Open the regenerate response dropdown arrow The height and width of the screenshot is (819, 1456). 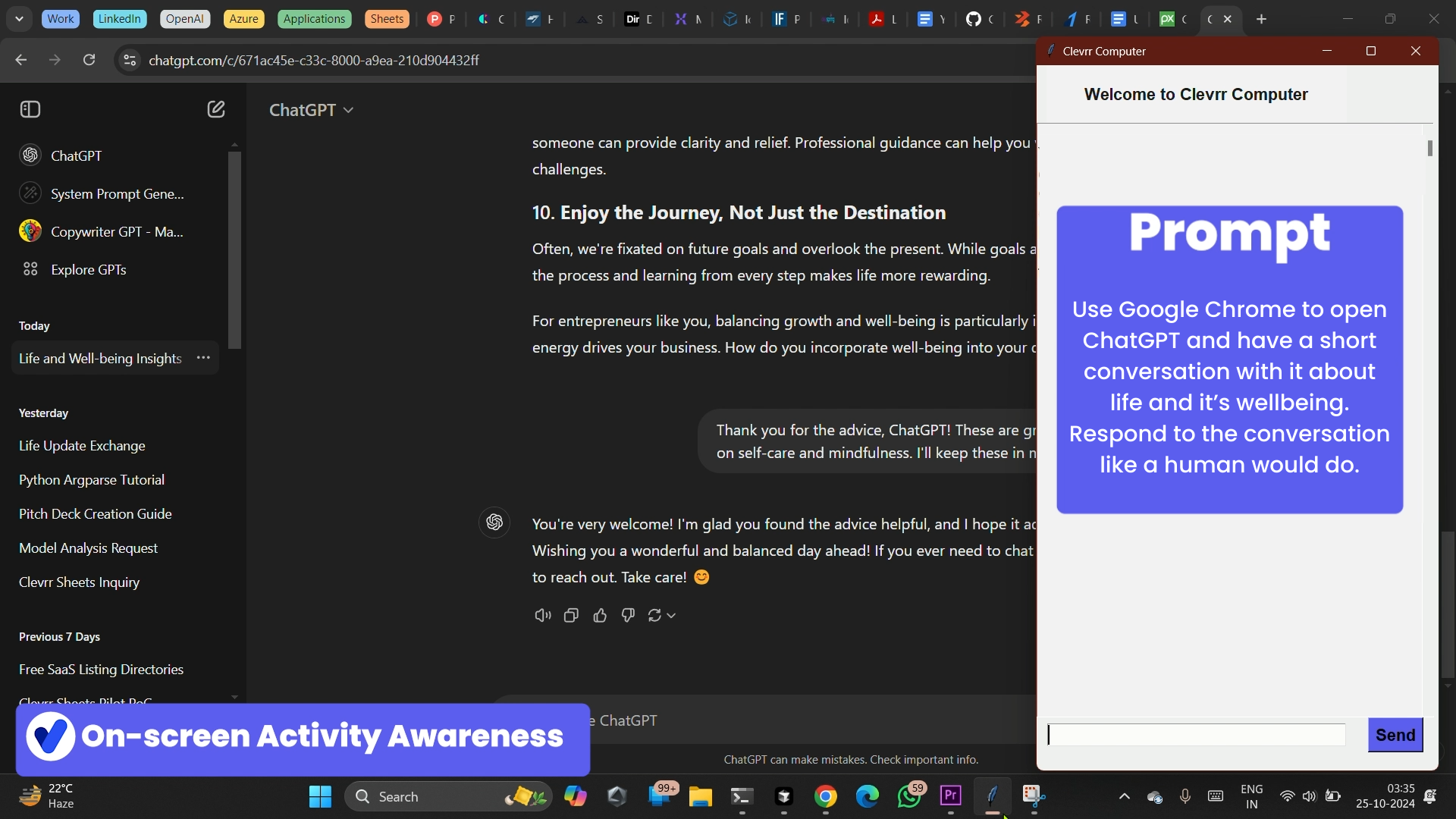(671, 616)
